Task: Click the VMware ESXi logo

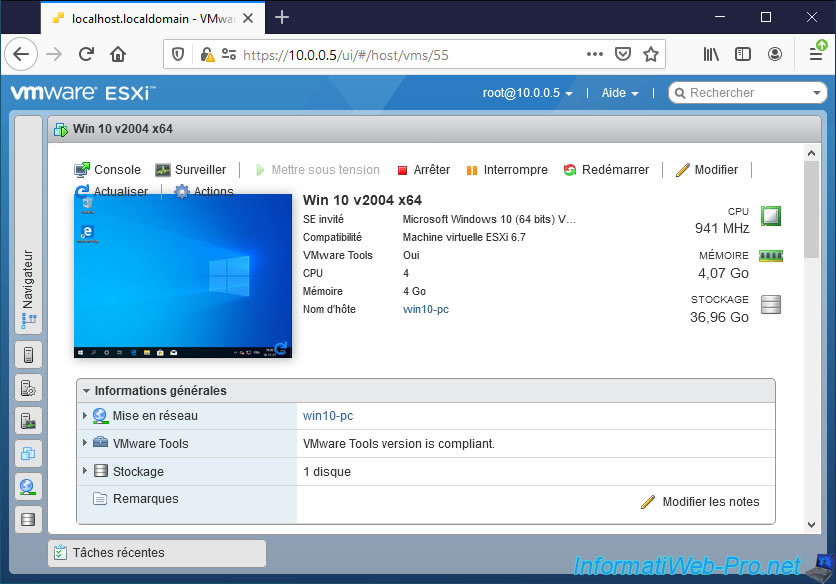Action: tap(83, 93)
